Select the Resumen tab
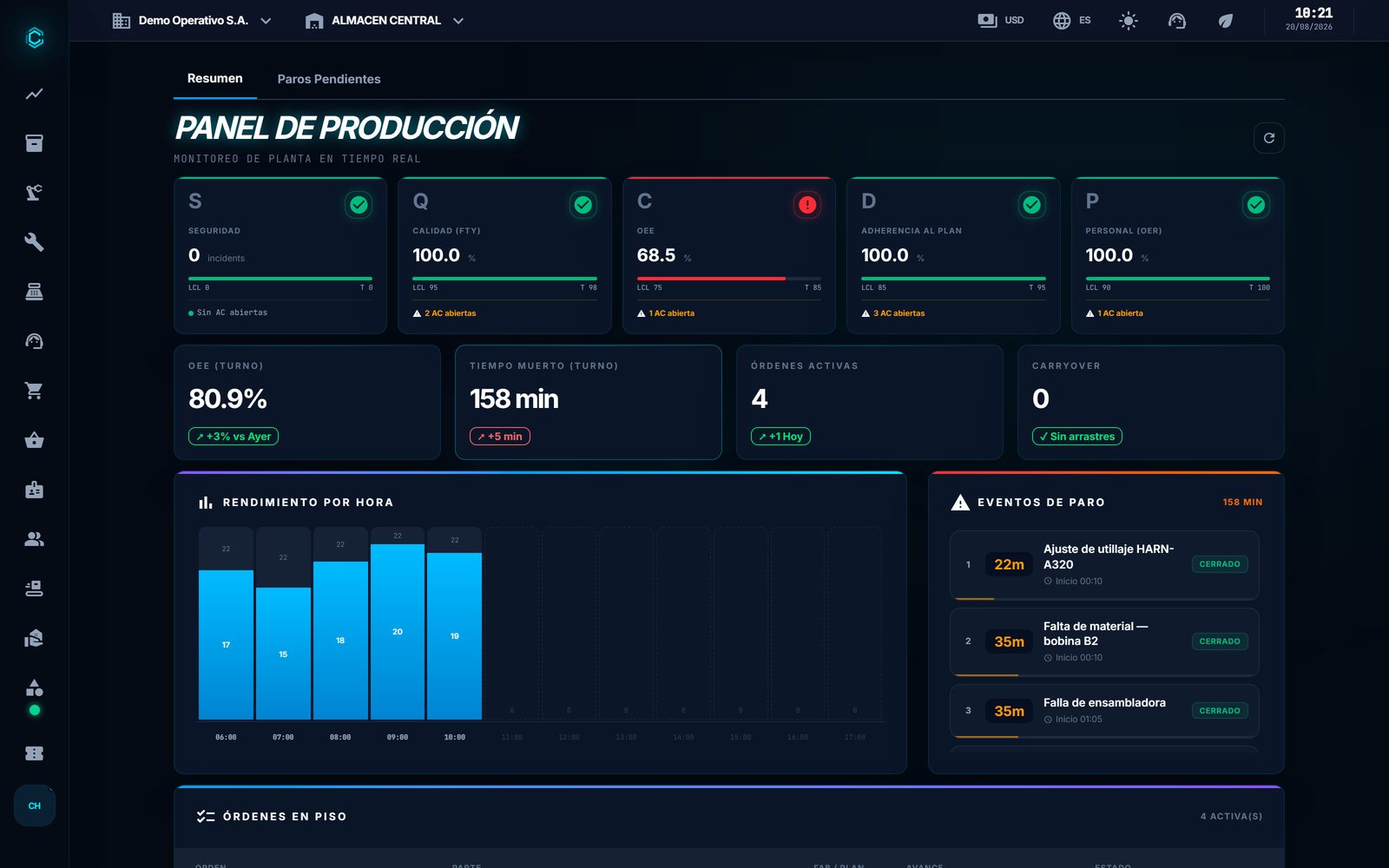Image resolution: width=1389 pixels, height=868 pixels. (215, 78)
